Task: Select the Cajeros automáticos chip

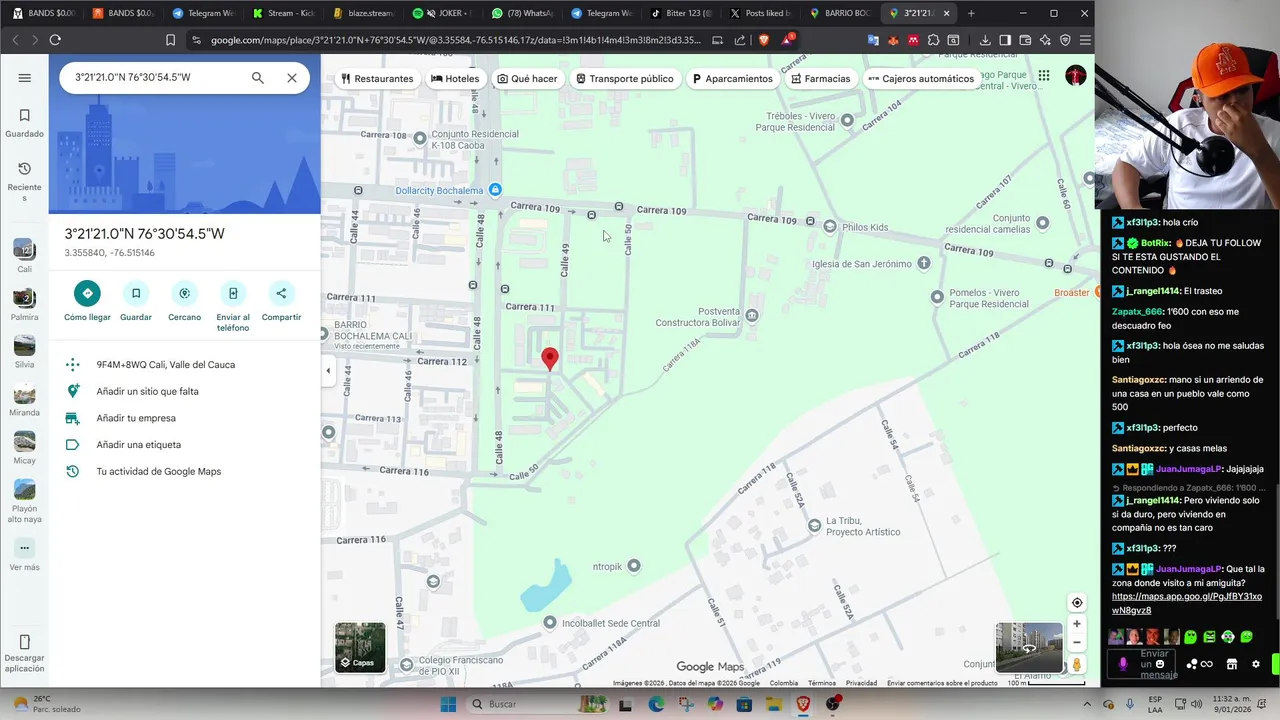Action: point(920,78)
